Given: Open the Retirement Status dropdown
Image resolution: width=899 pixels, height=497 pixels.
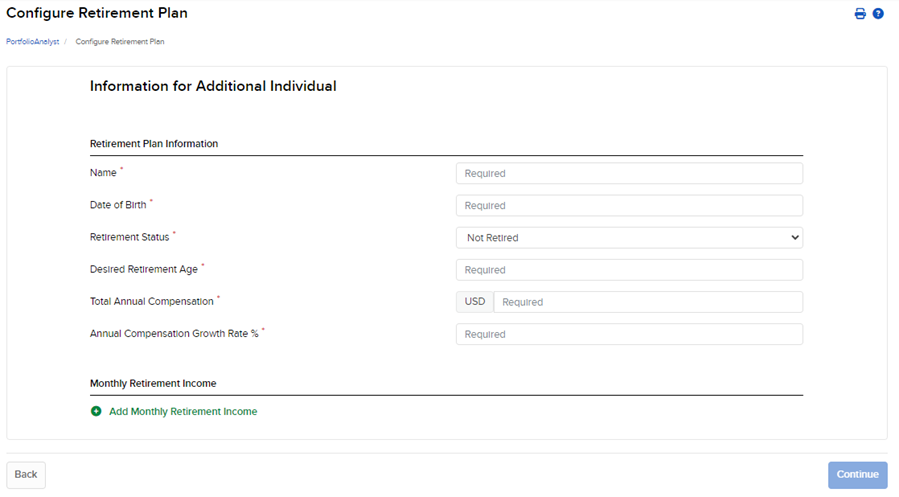Looking at the screenshot, I should pyautogui.click(x=629, y=238).
